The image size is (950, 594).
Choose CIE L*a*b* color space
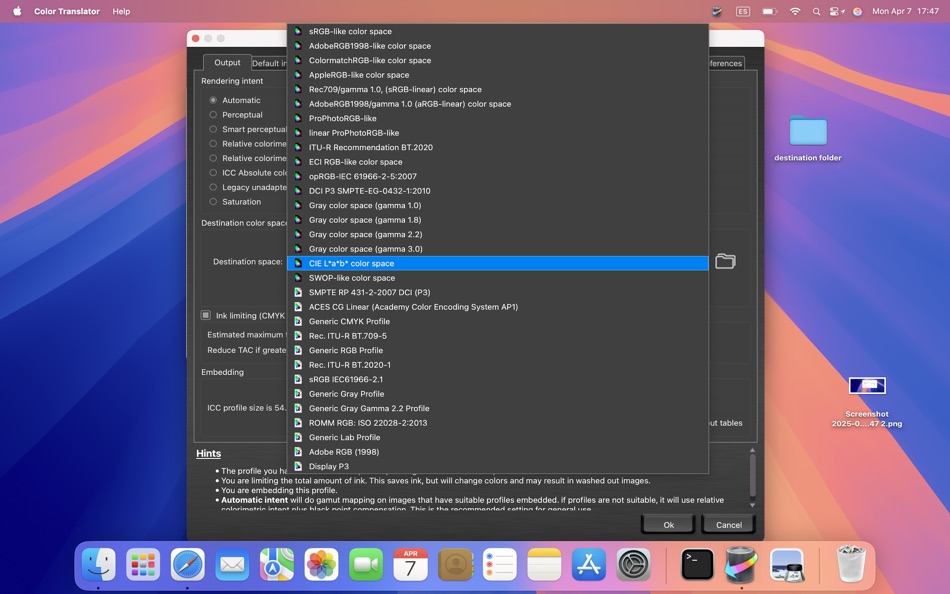[x=497, y=263]
